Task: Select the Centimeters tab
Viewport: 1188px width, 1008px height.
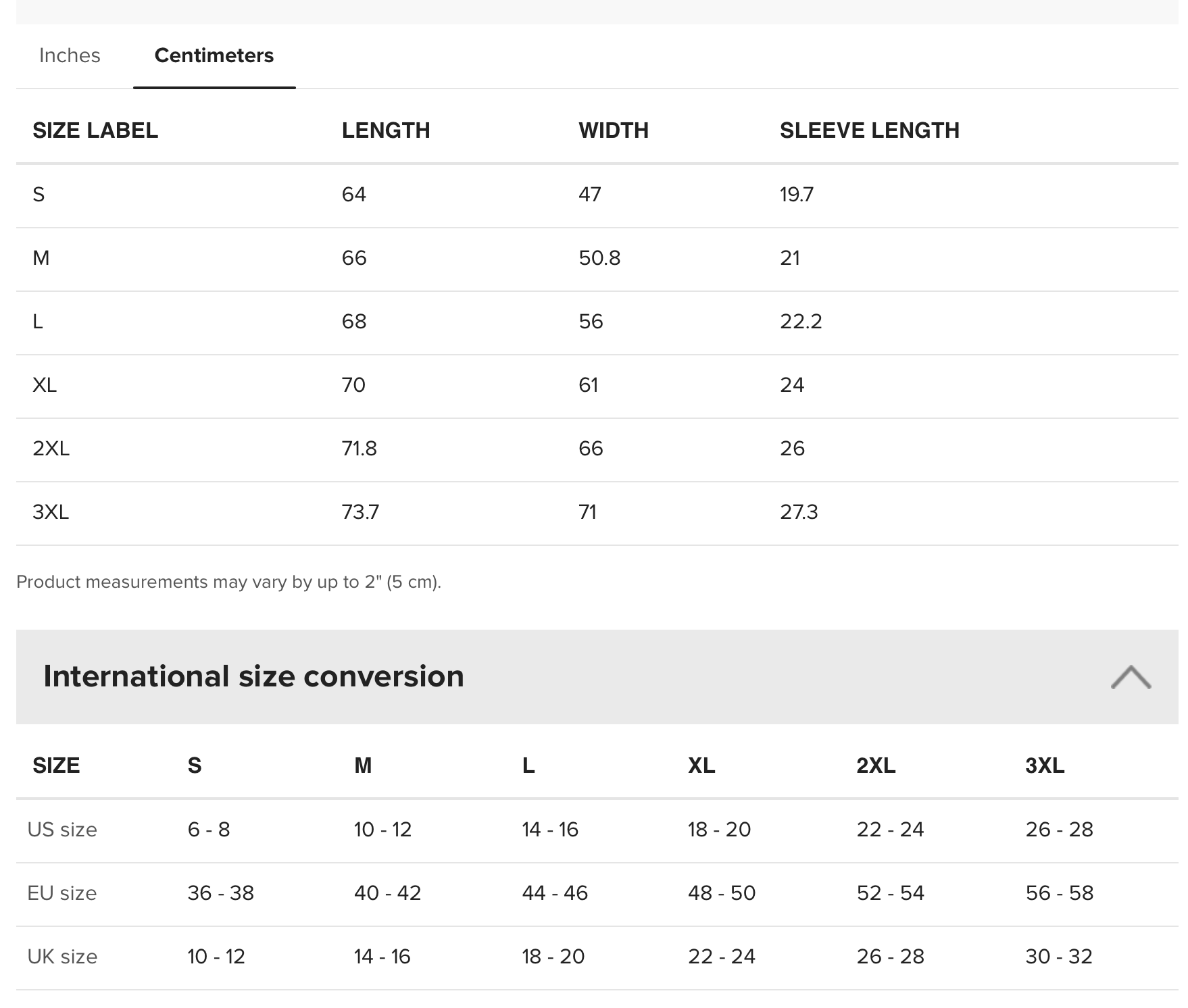Action: 214,55
